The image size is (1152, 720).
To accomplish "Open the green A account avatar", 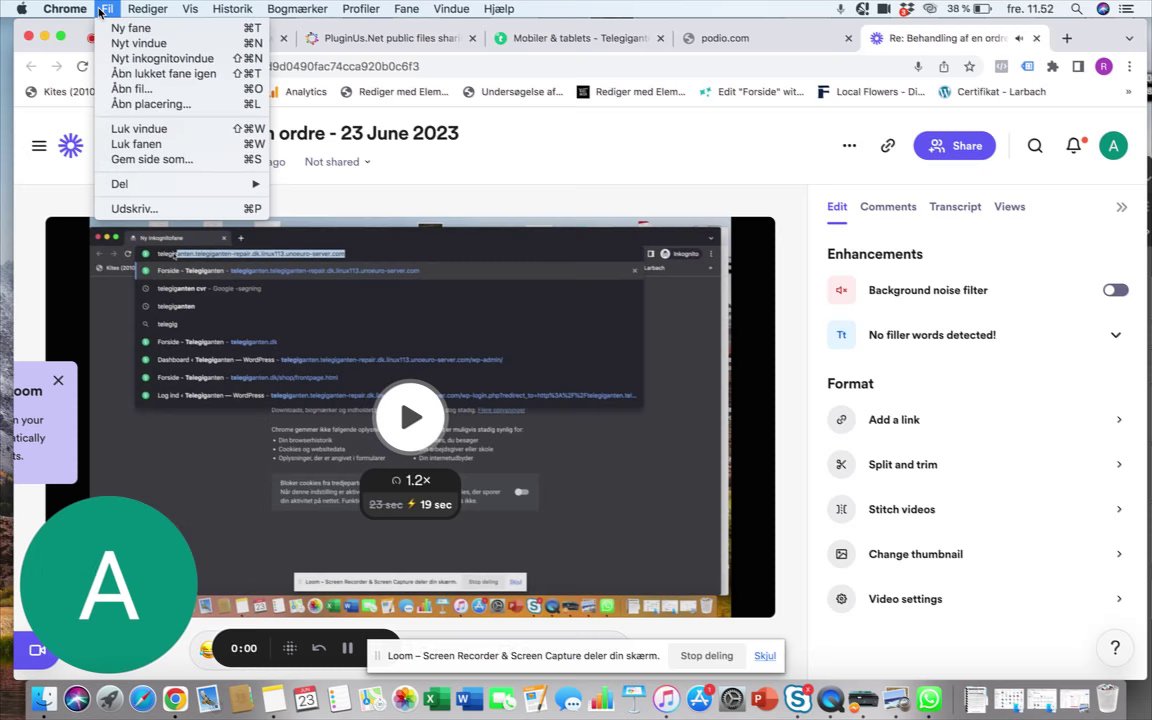I will [x=1113, y=145].
